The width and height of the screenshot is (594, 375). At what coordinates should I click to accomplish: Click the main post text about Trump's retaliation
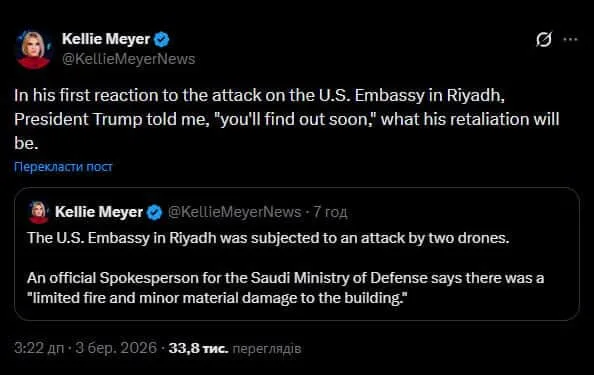[x=286, y=119]
